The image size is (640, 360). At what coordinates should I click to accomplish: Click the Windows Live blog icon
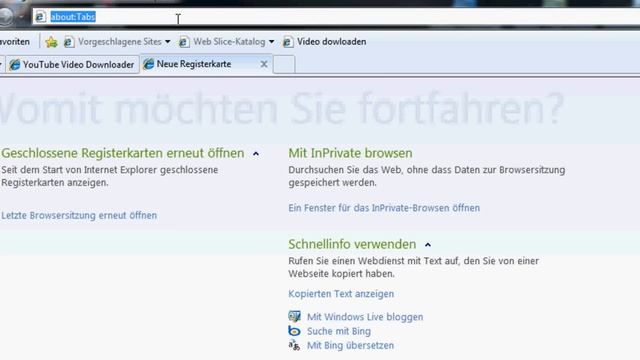click(x=294, y=316)
